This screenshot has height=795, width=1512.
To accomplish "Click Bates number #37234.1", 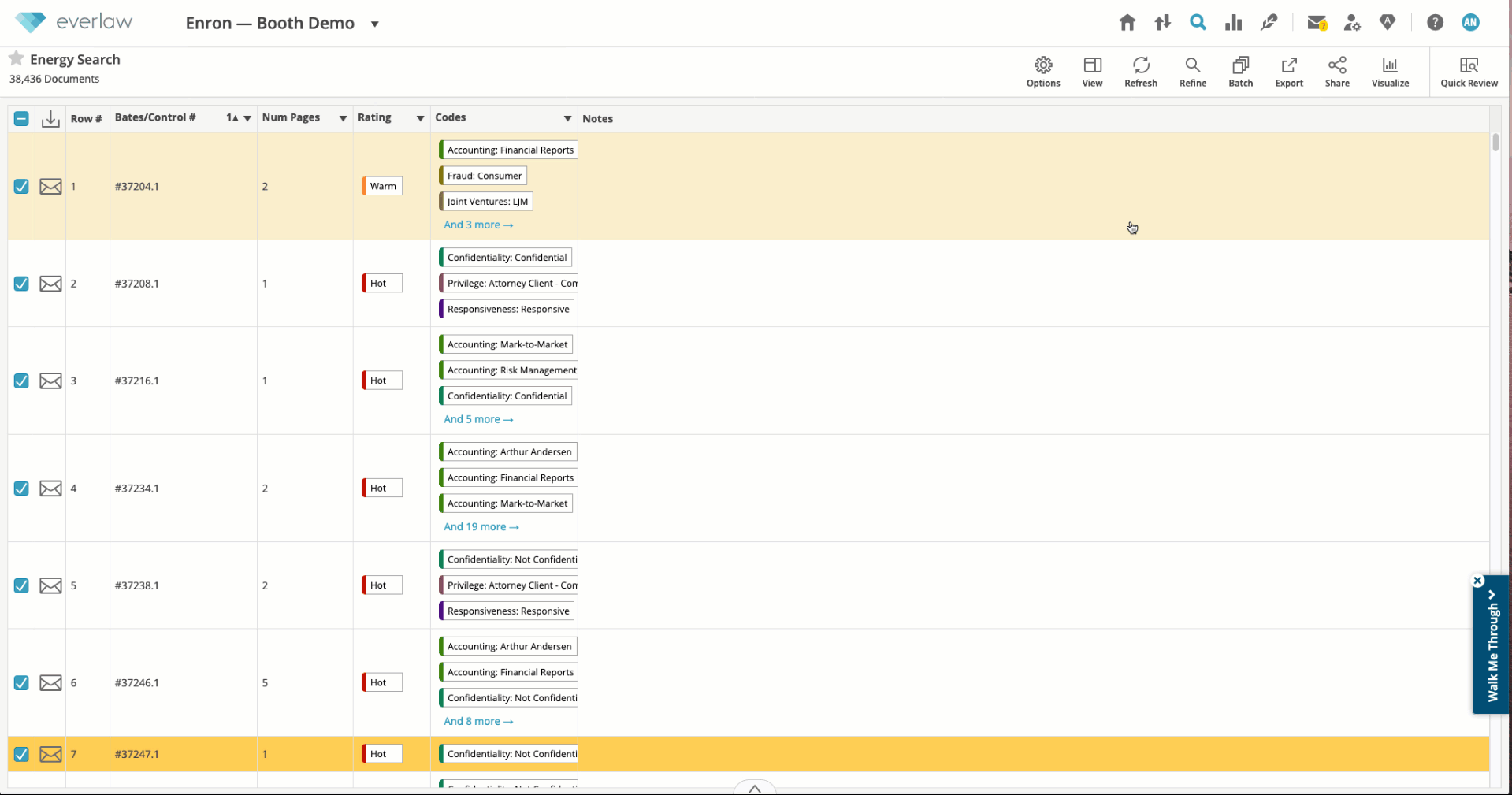I will coord(136,489).
